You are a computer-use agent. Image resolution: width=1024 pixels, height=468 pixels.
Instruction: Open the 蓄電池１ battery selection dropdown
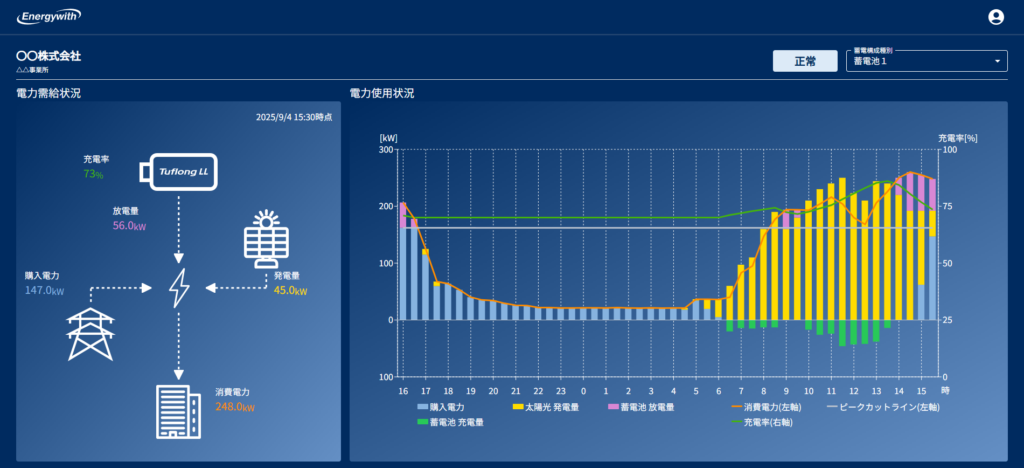click(x=925, y=61)
